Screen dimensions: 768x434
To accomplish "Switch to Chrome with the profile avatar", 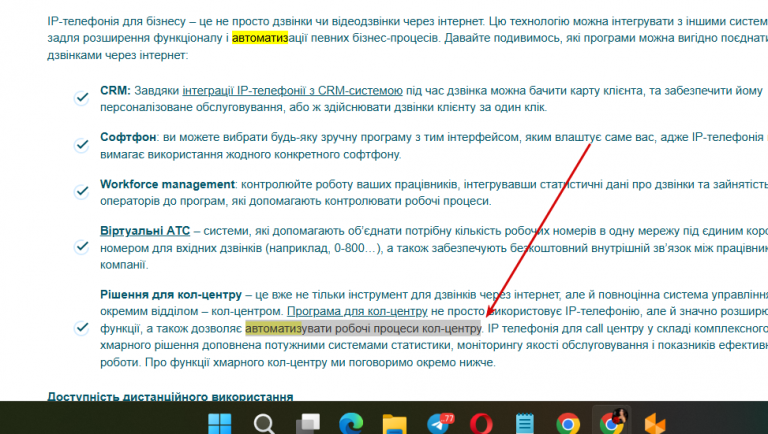I will pos(612,422).
